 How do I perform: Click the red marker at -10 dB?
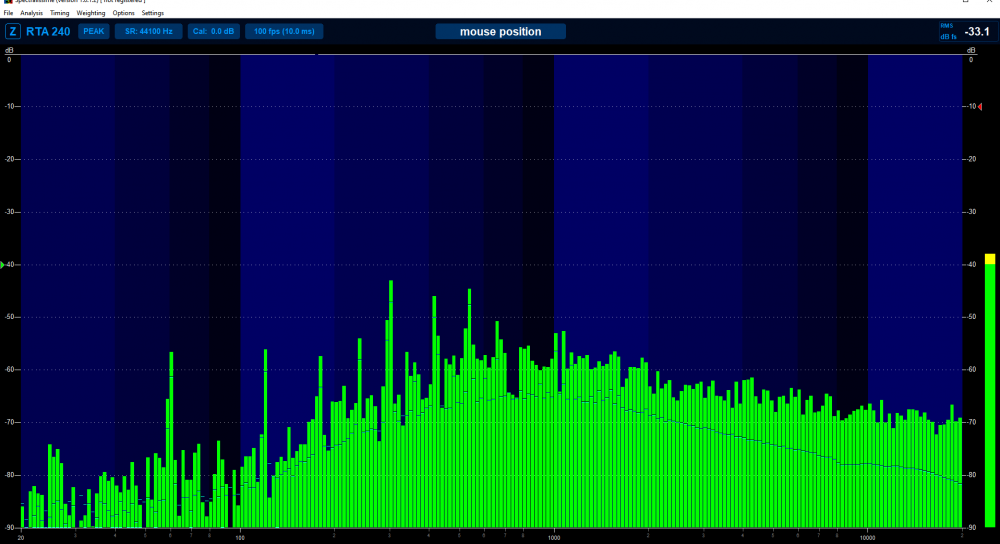point(980,107)
